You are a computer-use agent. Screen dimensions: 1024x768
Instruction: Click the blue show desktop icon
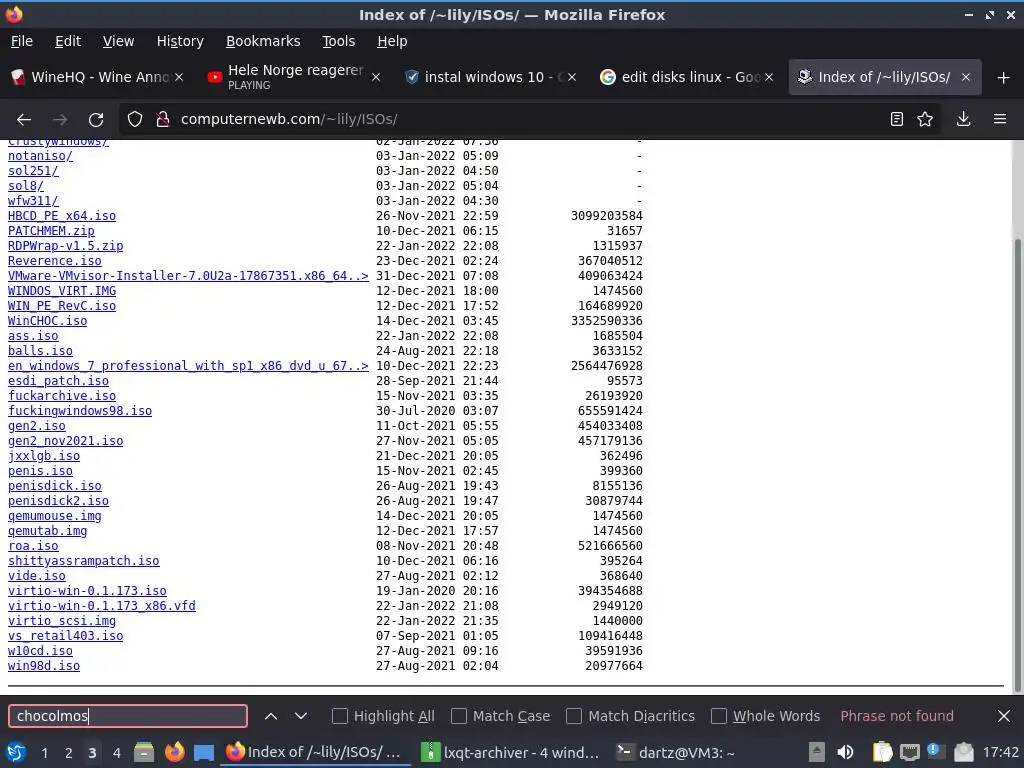click(204, 753)
